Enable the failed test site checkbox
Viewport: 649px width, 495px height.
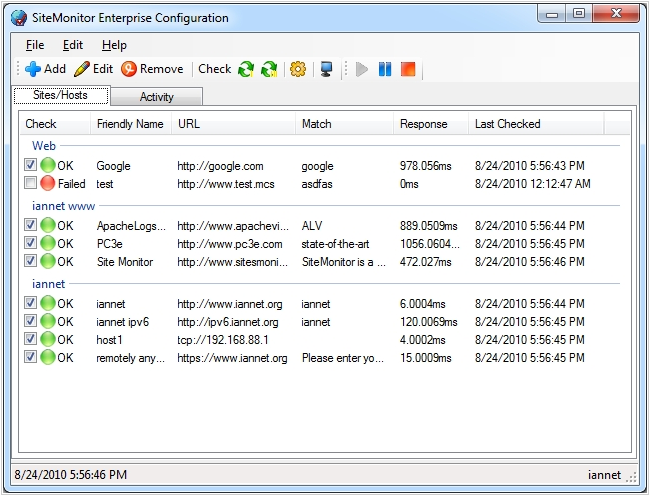[31, 184]
